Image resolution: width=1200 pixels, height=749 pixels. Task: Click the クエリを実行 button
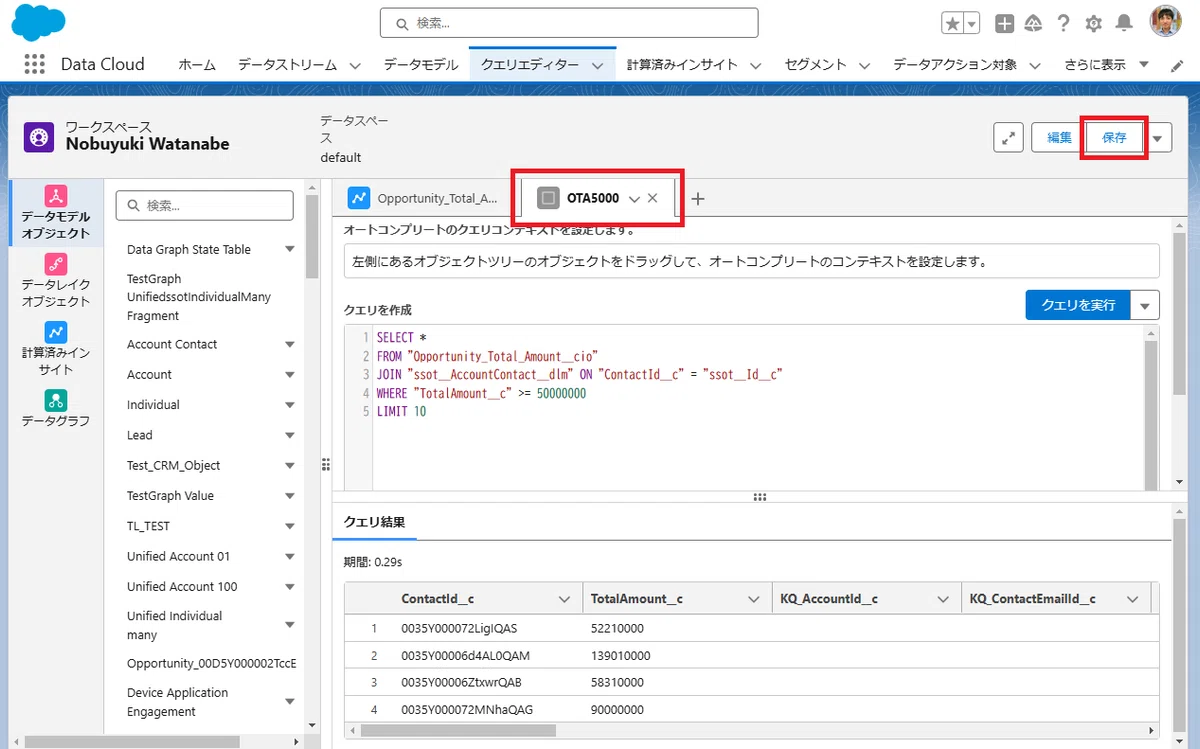click(x=1078, y=304)
